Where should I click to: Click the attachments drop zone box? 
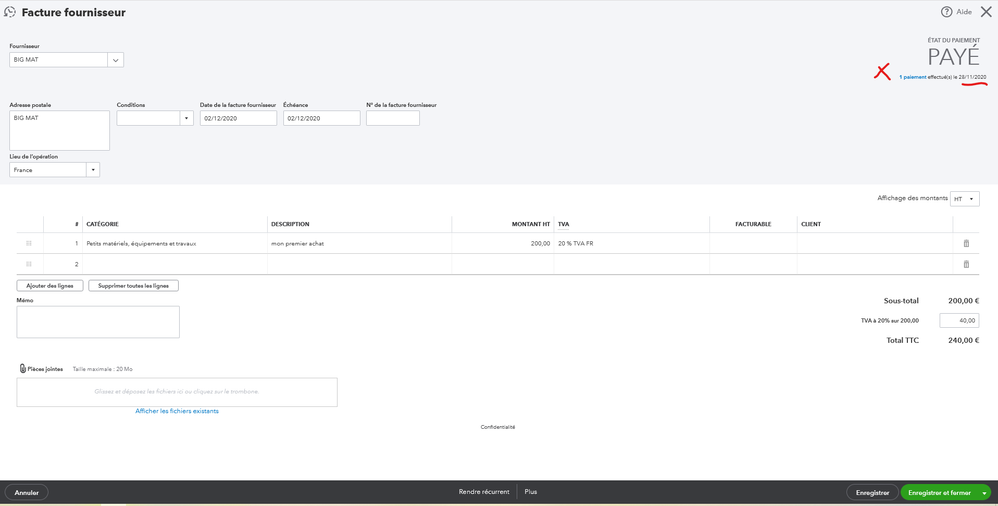pyautogui.click(x=177, y=392)
